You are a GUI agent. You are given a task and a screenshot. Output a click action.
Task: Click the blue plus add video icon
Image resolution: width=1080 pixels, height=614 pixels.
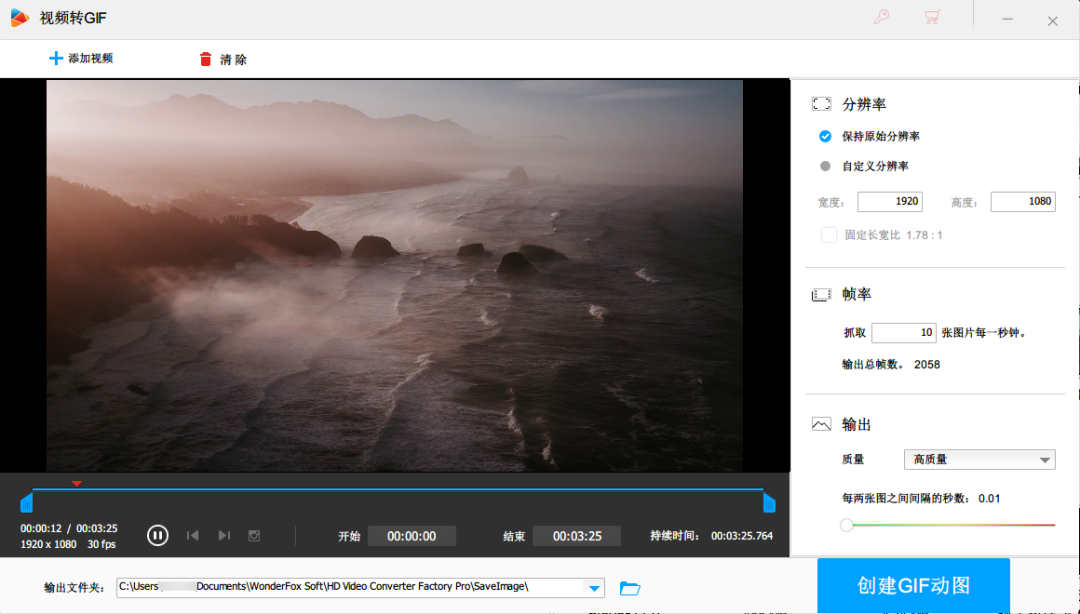[x=56, y=58]
